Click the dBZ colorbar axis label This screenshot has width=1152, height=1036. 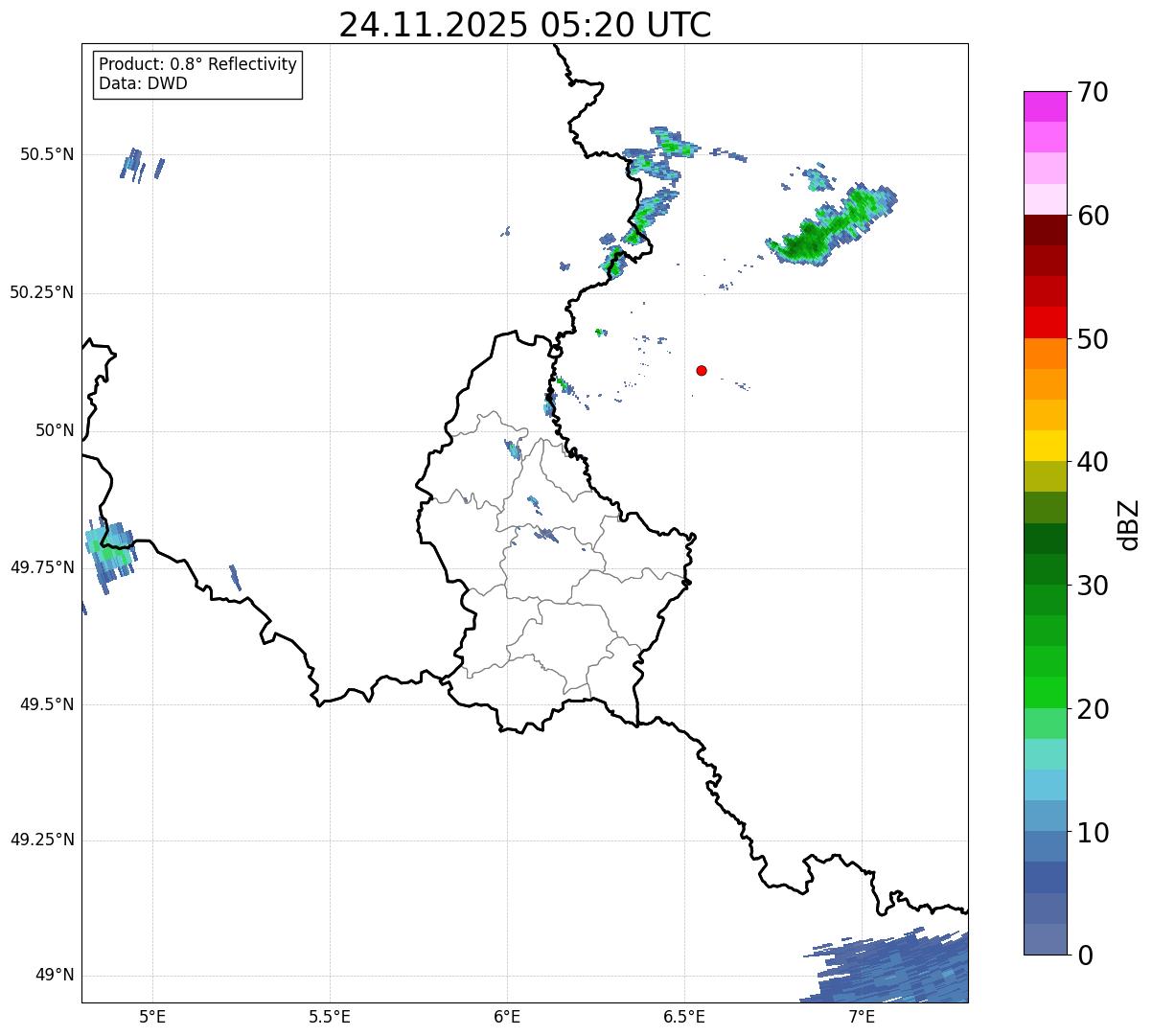coord(1129,524)
